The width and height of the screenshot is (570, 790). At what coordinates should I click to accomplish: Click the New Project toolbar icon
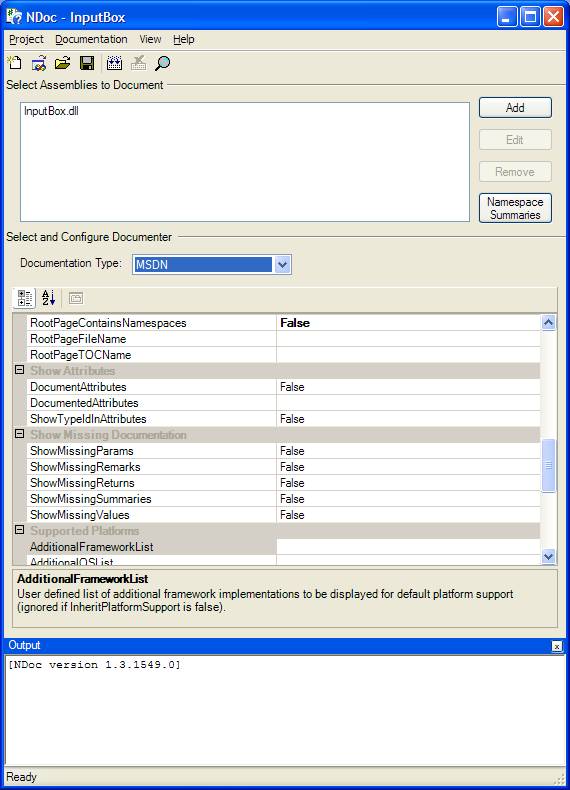[15, 63]
